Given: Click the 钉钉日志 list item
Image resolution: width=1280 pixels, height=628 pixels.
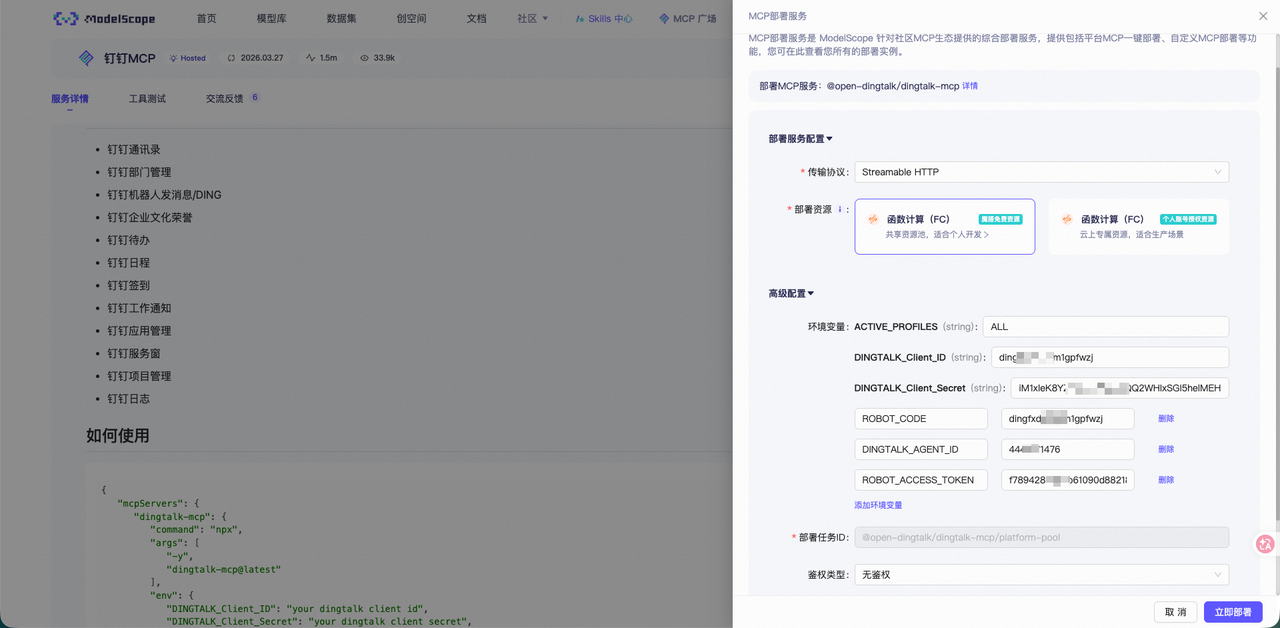Looking at the screenshot, I should coord(128,399).
